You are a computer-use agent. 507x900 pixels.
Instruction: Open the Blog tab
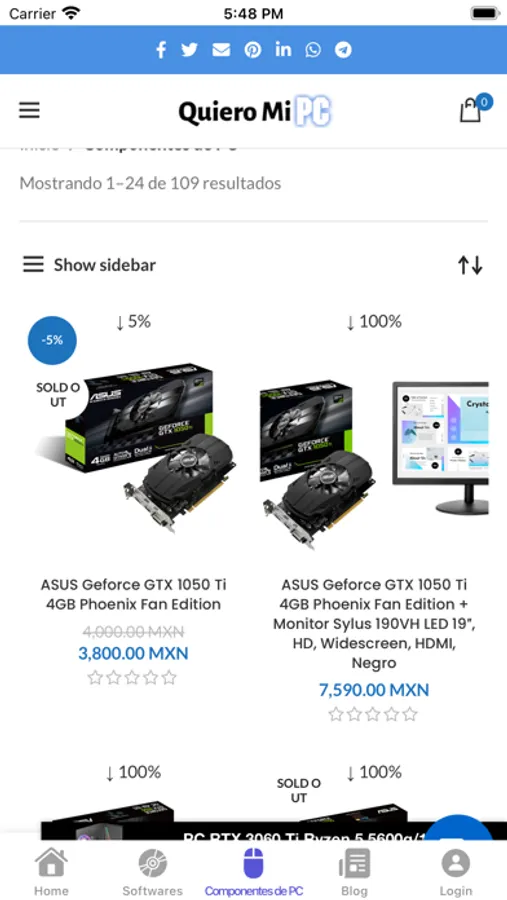point(354,872)
